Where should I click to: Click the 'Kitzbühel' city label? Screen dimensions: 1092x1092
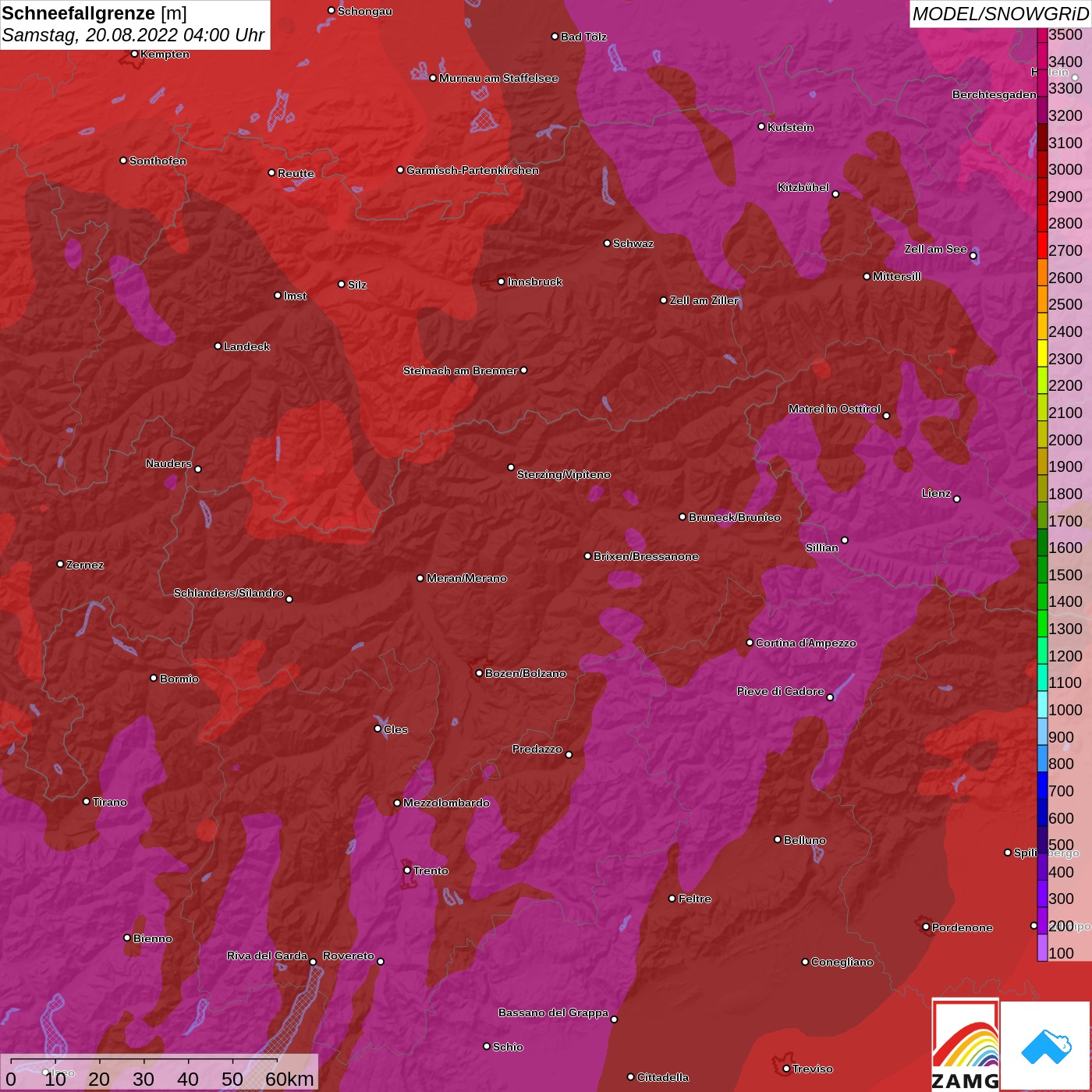click(803, 187)
